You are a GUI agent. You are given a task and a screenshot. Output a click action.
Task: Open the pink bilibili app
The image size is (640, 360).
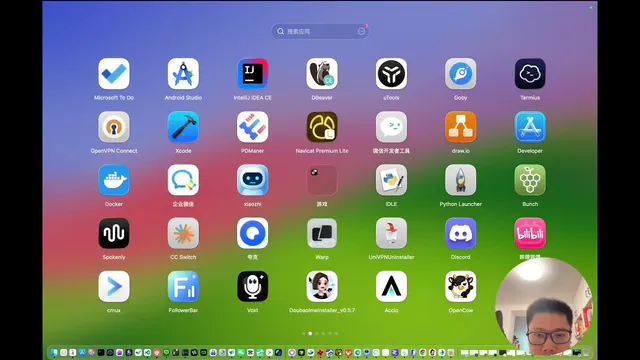(x=530, y=233)
